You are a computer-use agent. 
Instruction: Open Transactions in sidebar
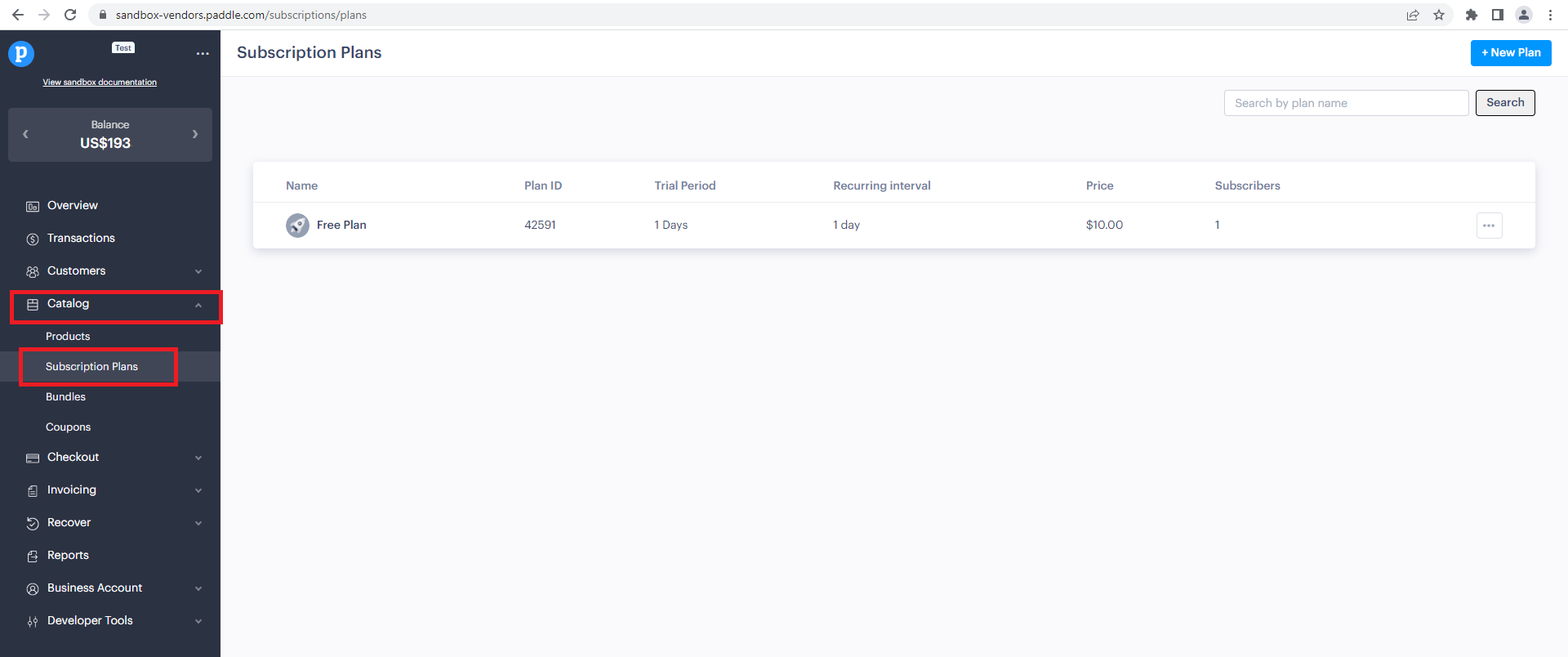[81, 238]
